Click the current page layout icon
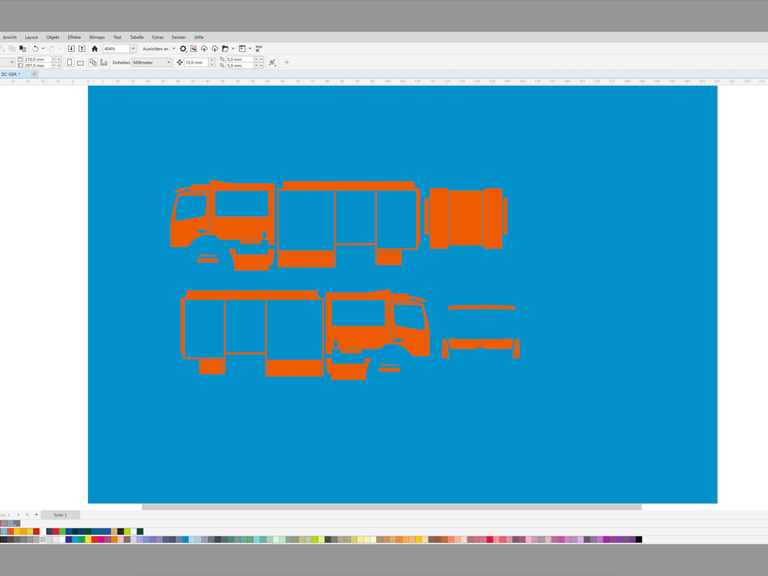Screen dimensions: 768x576 [x=104, y=63]
